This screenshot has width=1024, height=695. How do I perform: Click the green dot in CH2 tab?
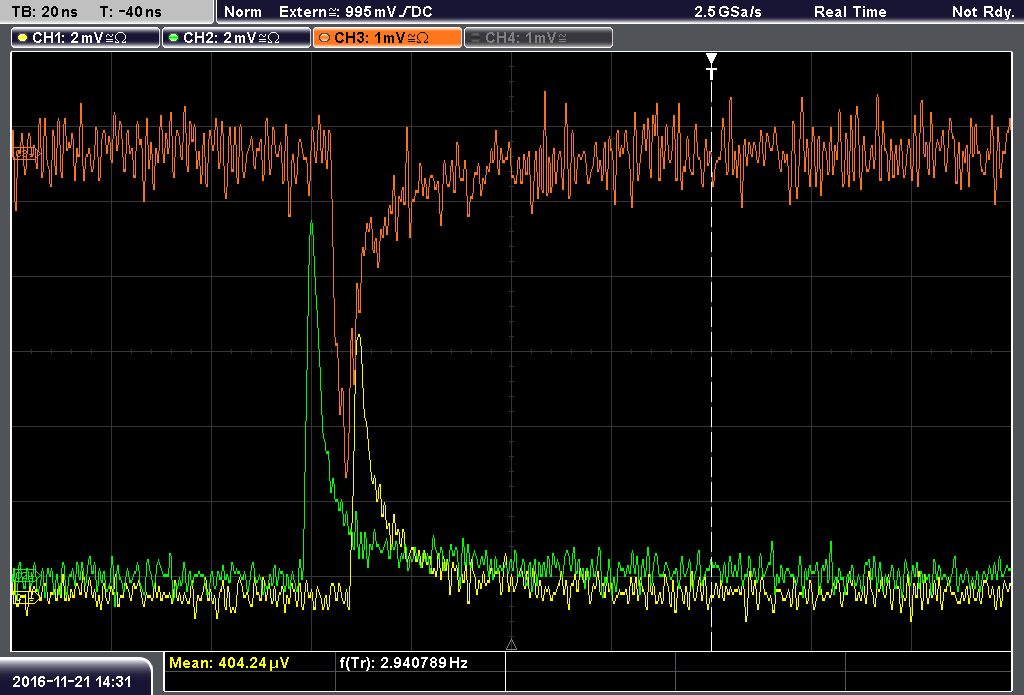point(174,38)
